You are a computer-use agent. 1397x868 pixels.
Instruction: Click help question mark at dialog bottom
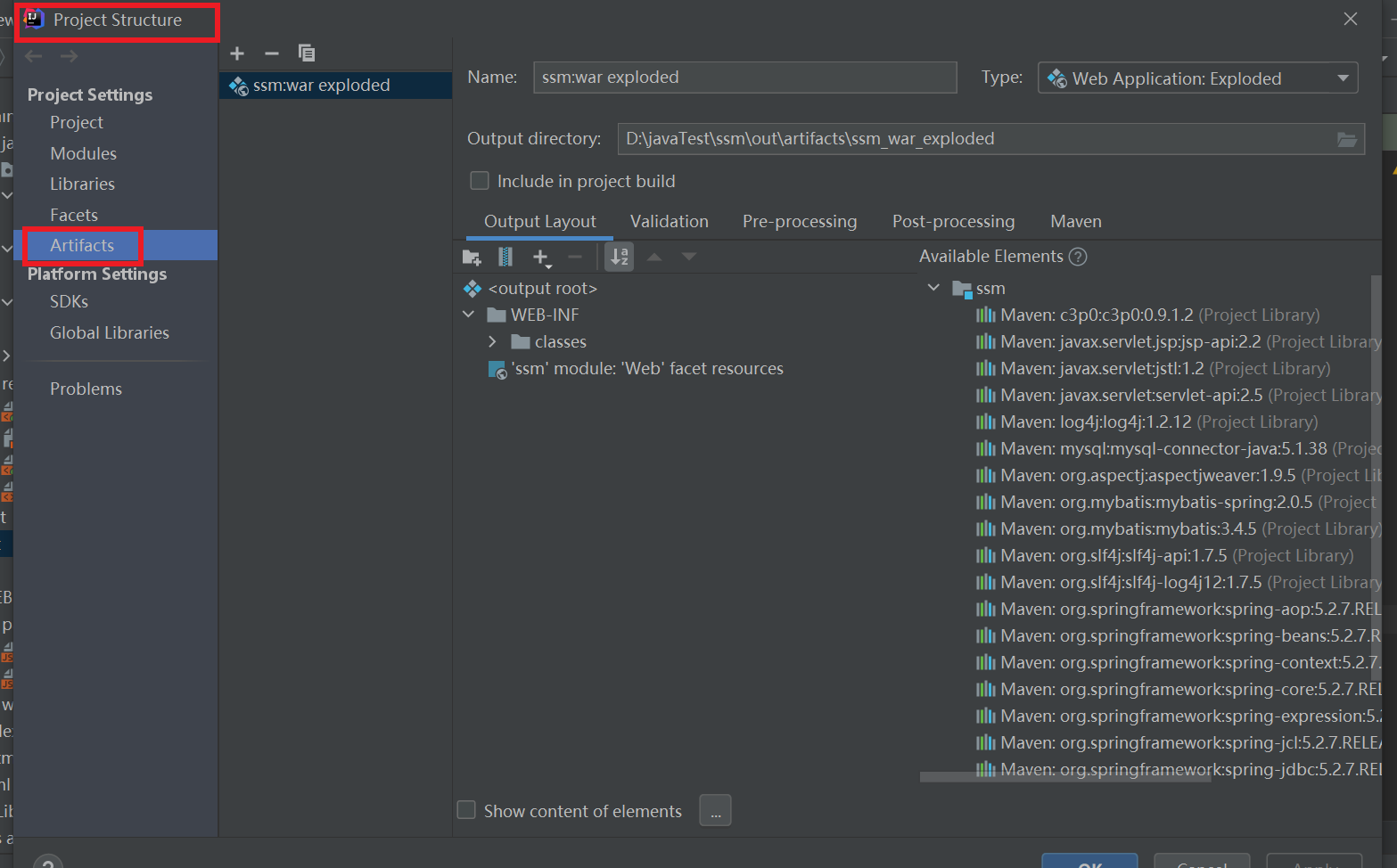47,863
